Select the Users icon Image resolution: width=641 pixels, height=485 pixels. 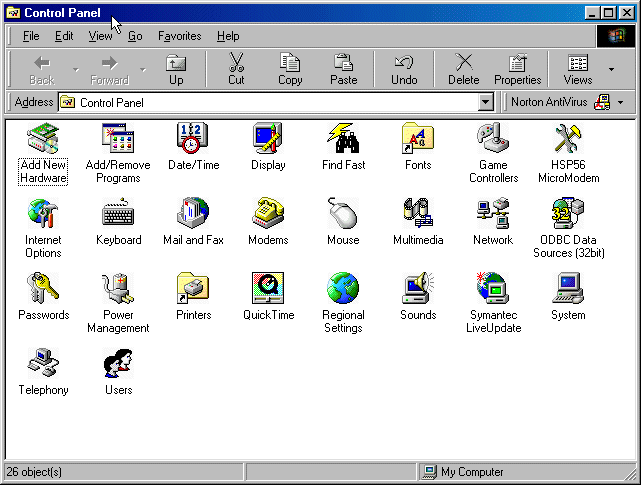[x=118, y=363]
